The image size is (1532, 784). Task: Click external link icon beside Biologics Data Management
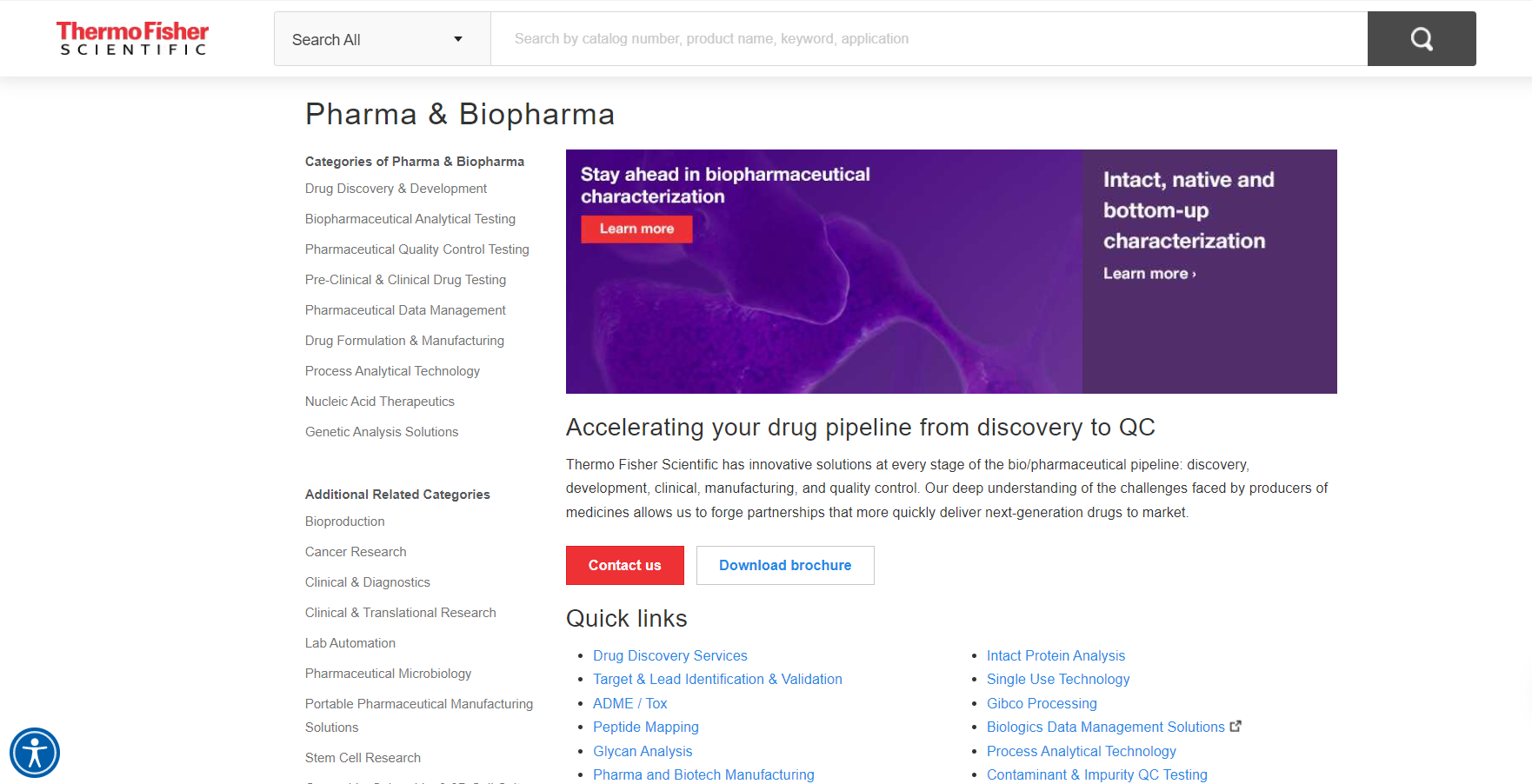[1236, 726]
